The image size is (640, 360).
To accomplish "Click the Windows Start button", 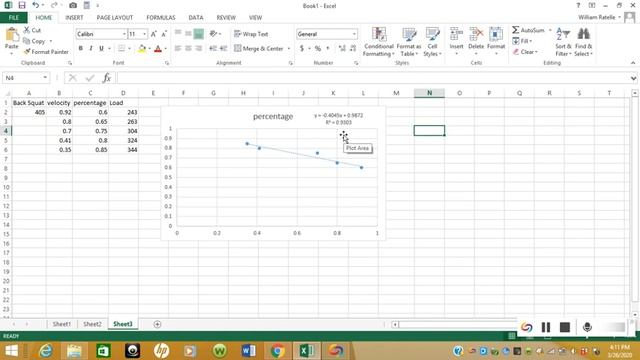I will (x=11, y=351).
